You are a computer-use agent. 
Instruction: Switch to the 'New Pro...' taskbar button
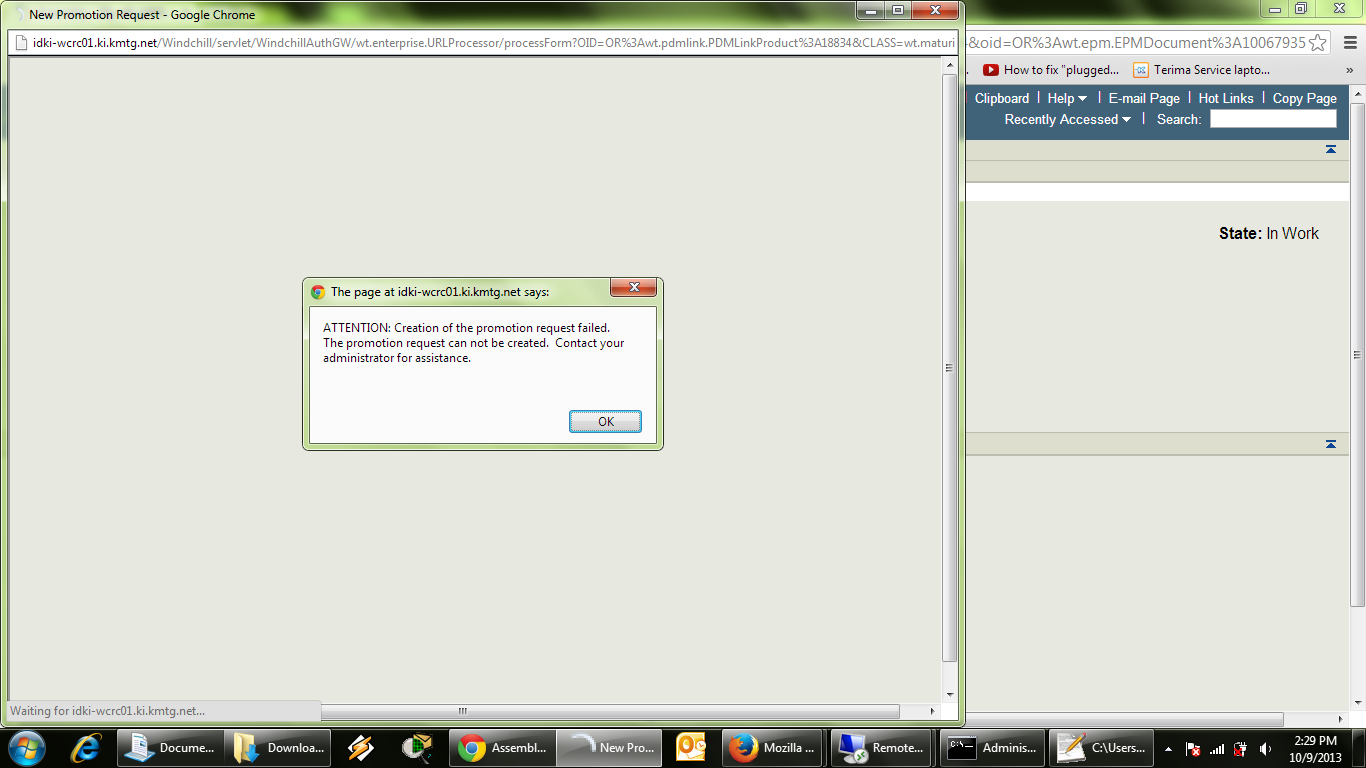click(x=607, y=747)
